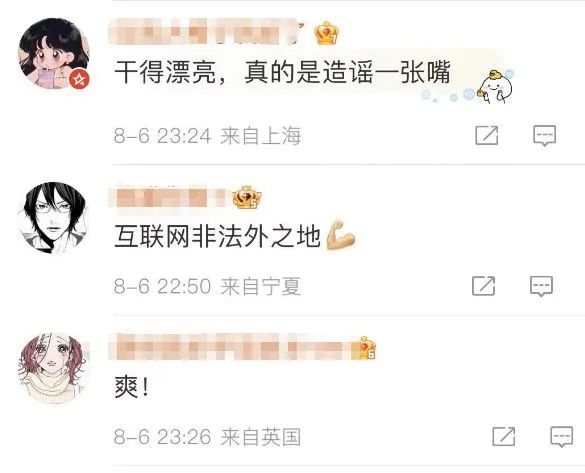Open blurred username of first commenter

click(207, 32)
